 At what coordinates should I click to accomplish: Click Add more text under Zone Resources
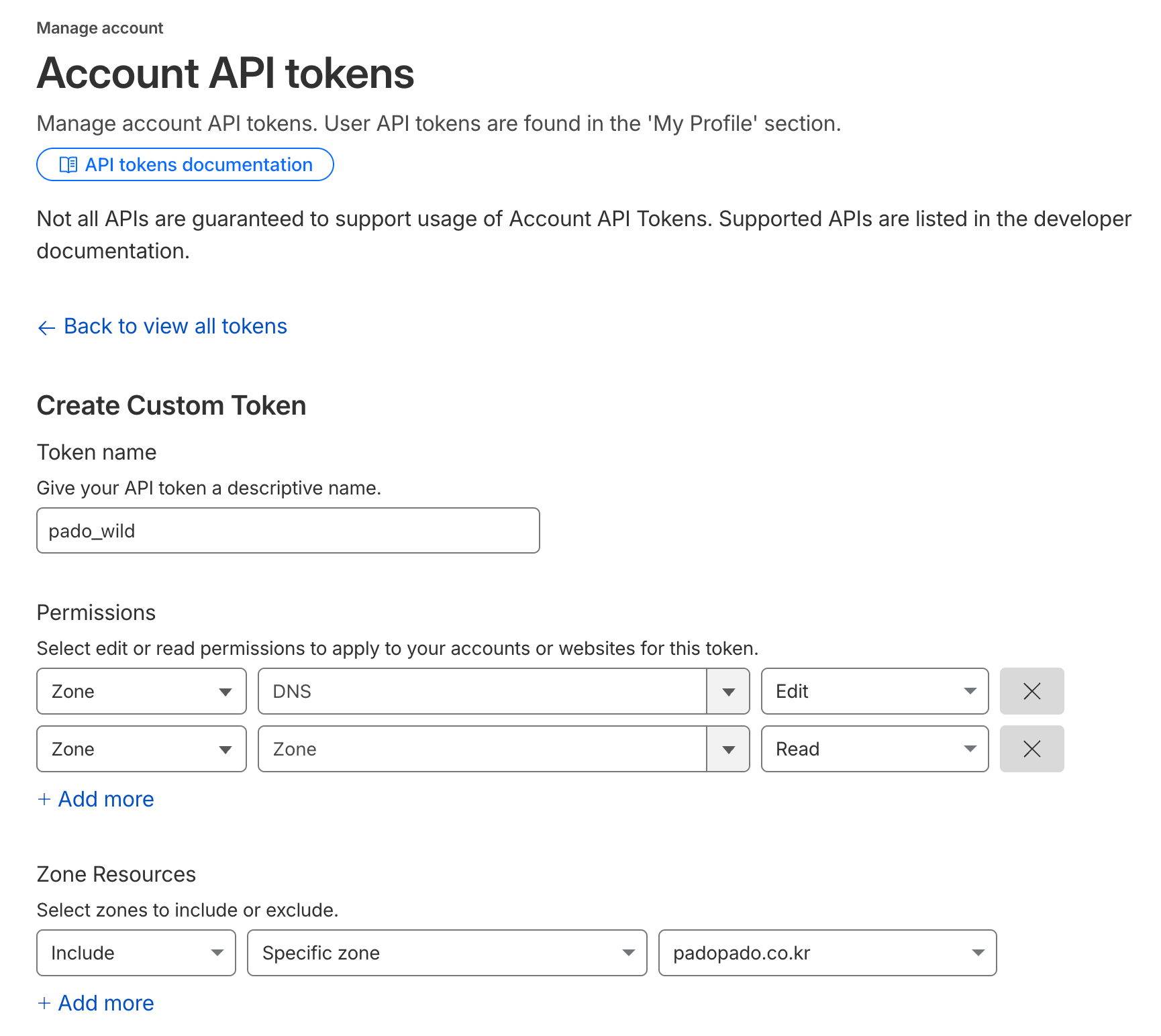click(106, 1003)
